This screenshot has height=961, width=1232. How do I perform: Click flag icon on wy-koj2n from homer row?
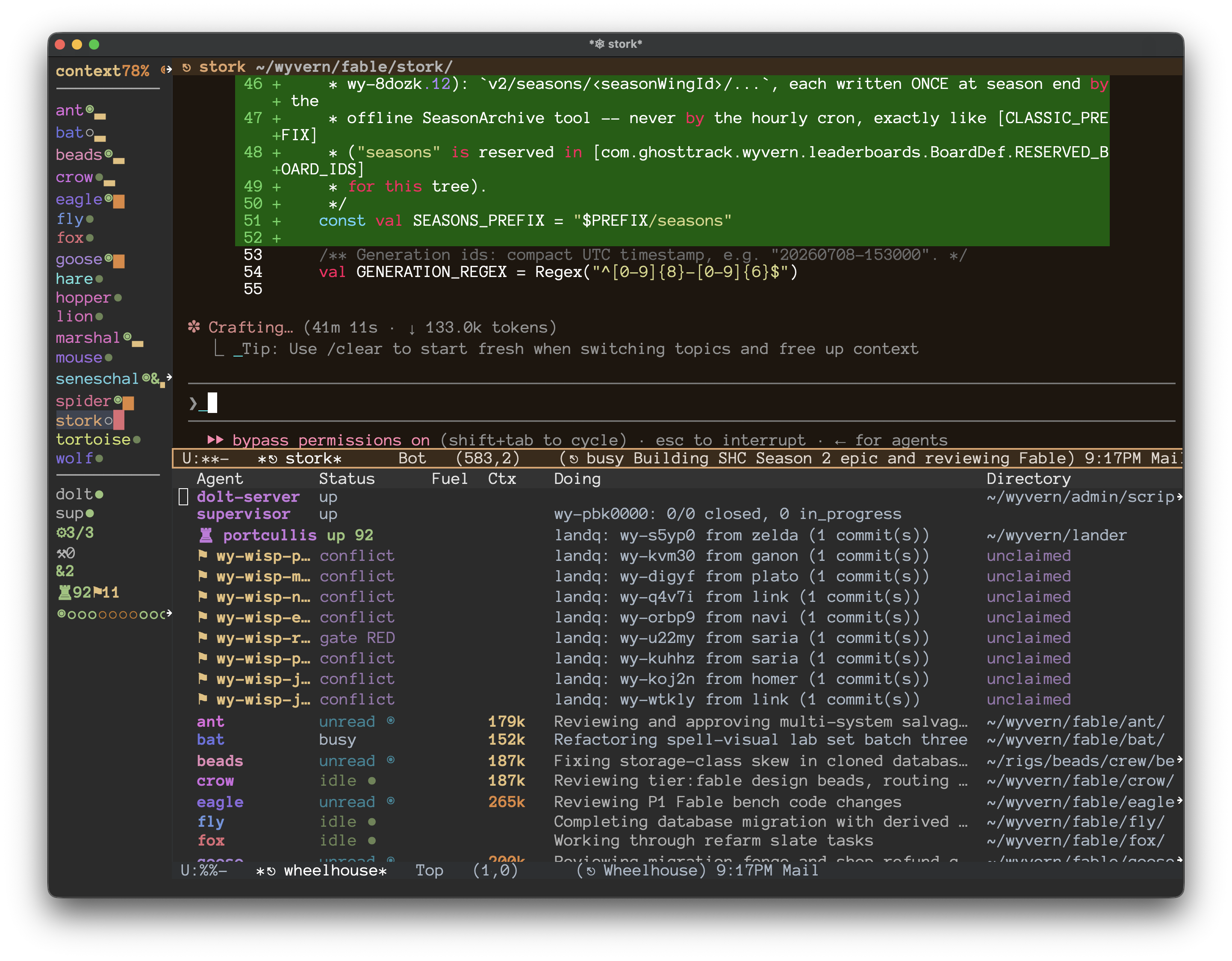[203, 678]
